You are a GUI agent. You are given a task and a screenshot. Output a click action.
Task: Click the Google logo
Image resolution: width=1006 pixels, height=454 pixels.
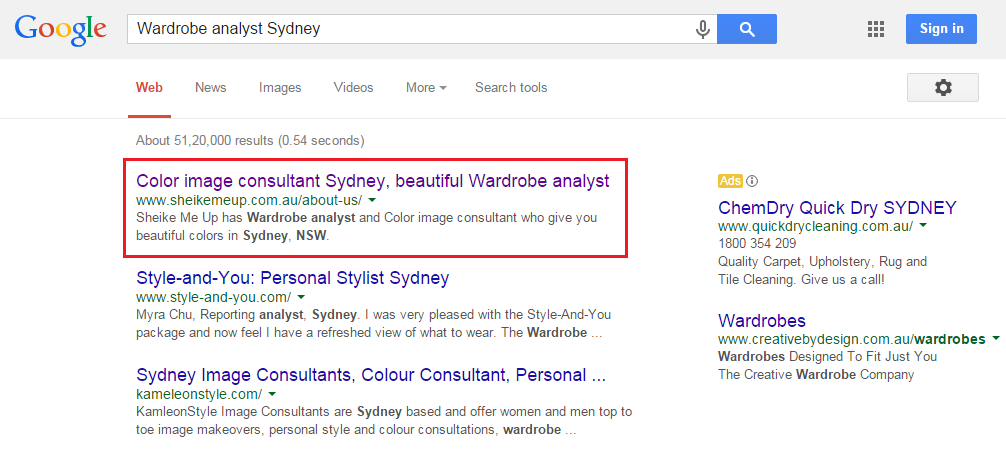coord(60,29)
